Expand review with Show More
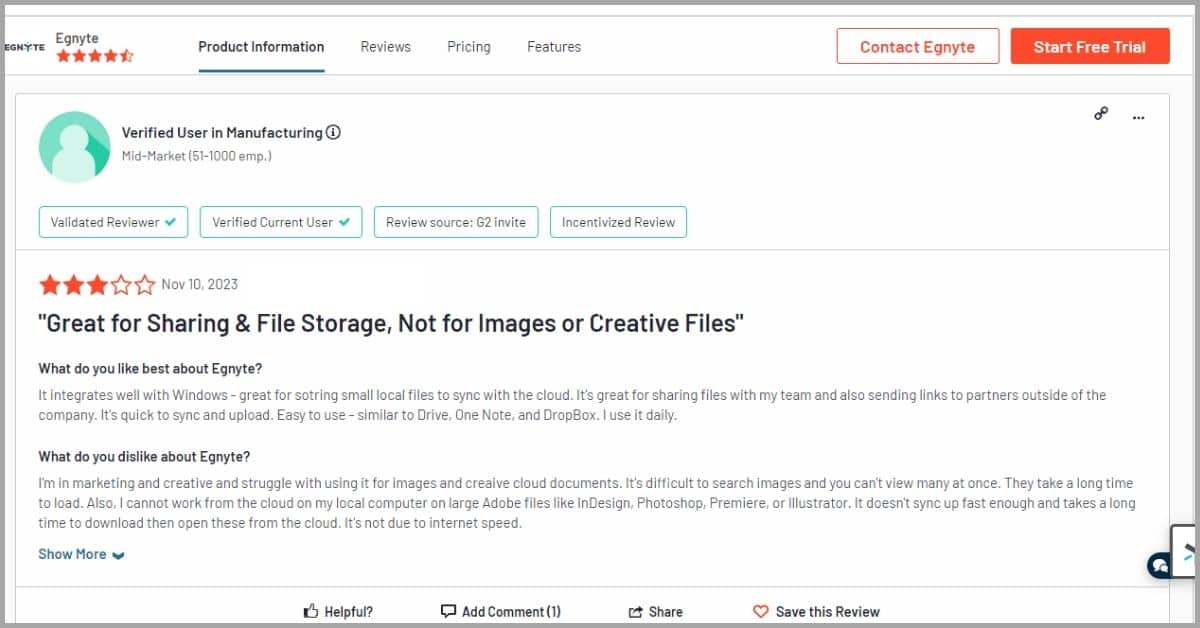 pos(82,554)
